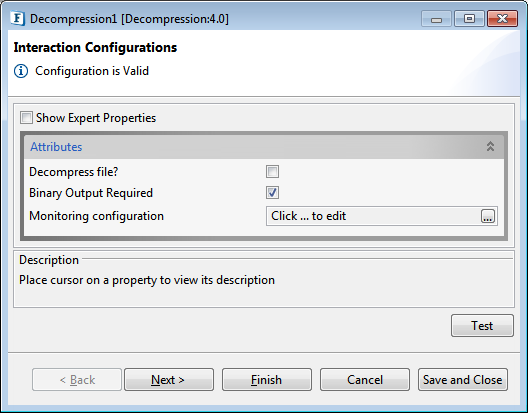Click the blue info icon beside Configuration is Valid
528x413 pixels.
pos(21,71)
